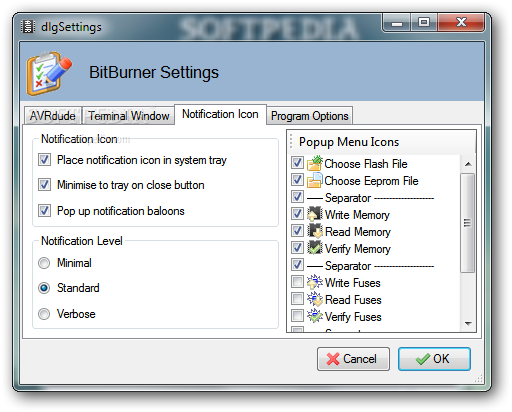Toggle the Choose Eeprom File checkbox

[x=297, y=180]
